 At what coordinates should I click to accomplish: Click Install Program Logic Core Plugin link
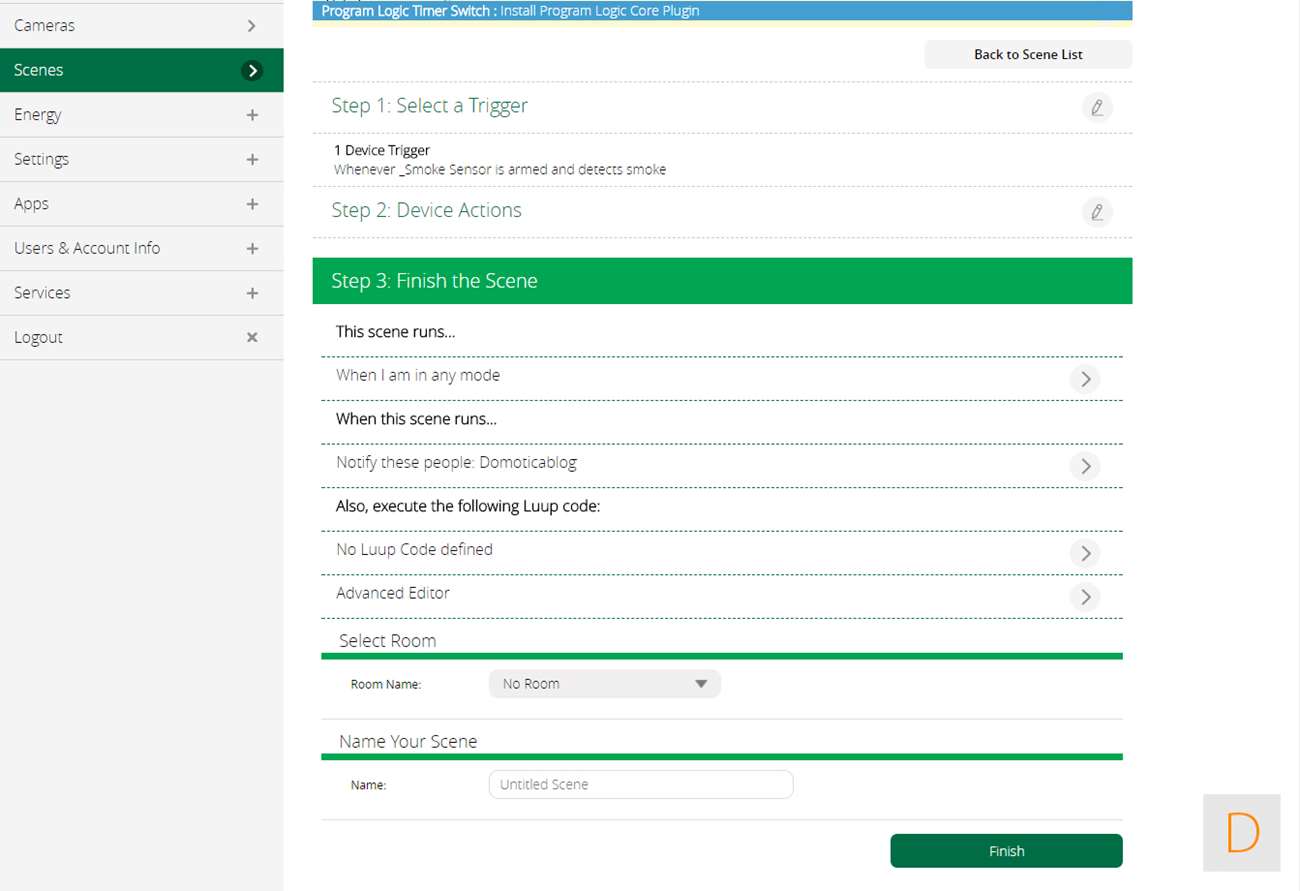[600, 11]
